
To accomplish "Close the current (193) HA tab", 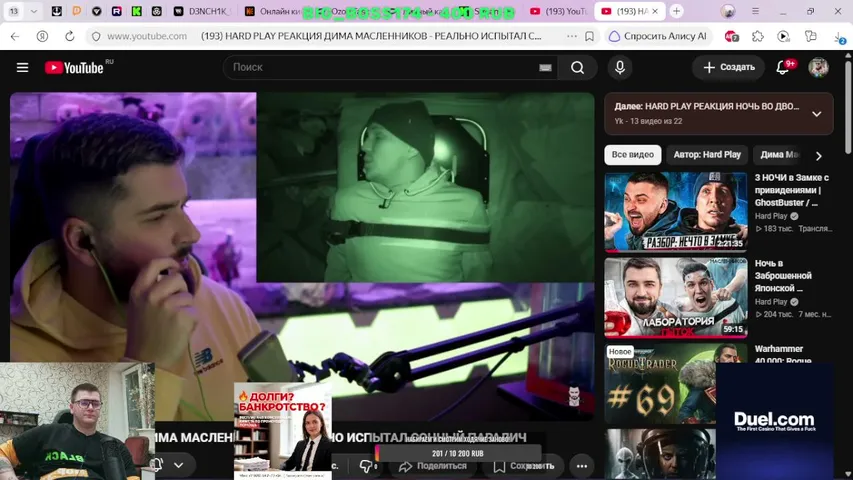I will point(655,11).
